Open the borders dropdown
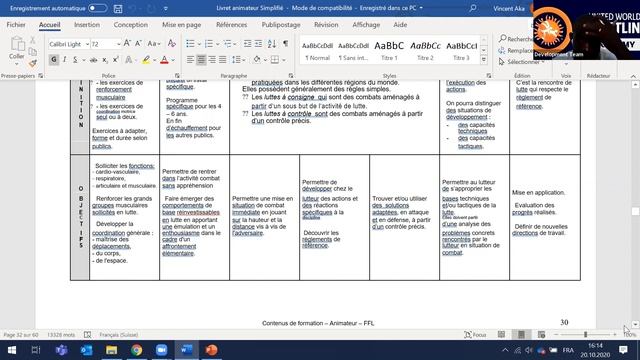 [x=284, y=60]
